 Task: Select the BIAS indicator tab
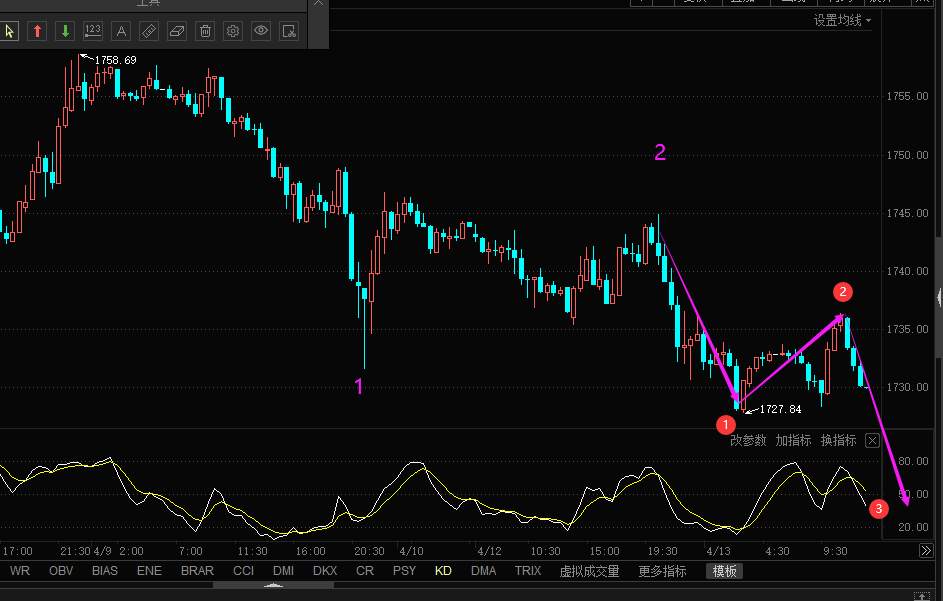pos(105,571)
